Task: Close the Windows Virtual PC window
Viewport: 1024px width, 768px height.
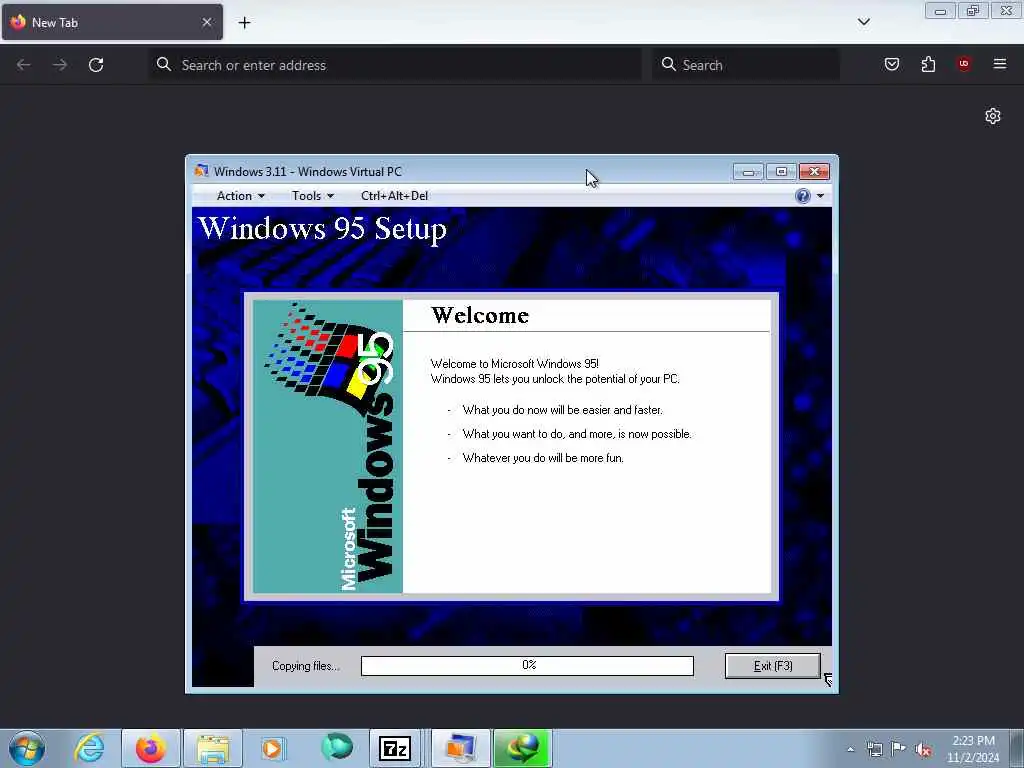Action: tap(814, 172)
